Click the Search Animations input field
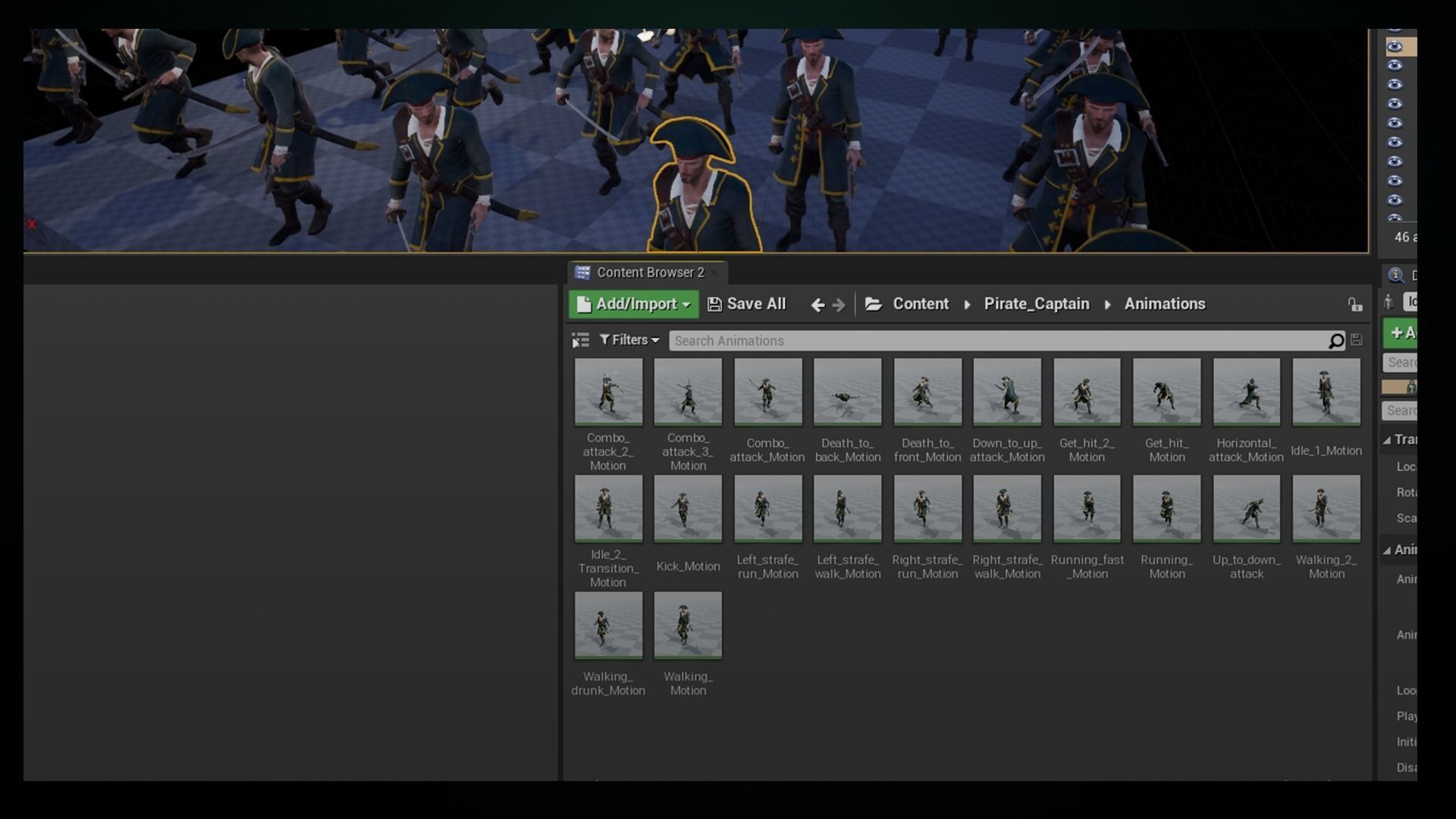 (x=986, y=341)
